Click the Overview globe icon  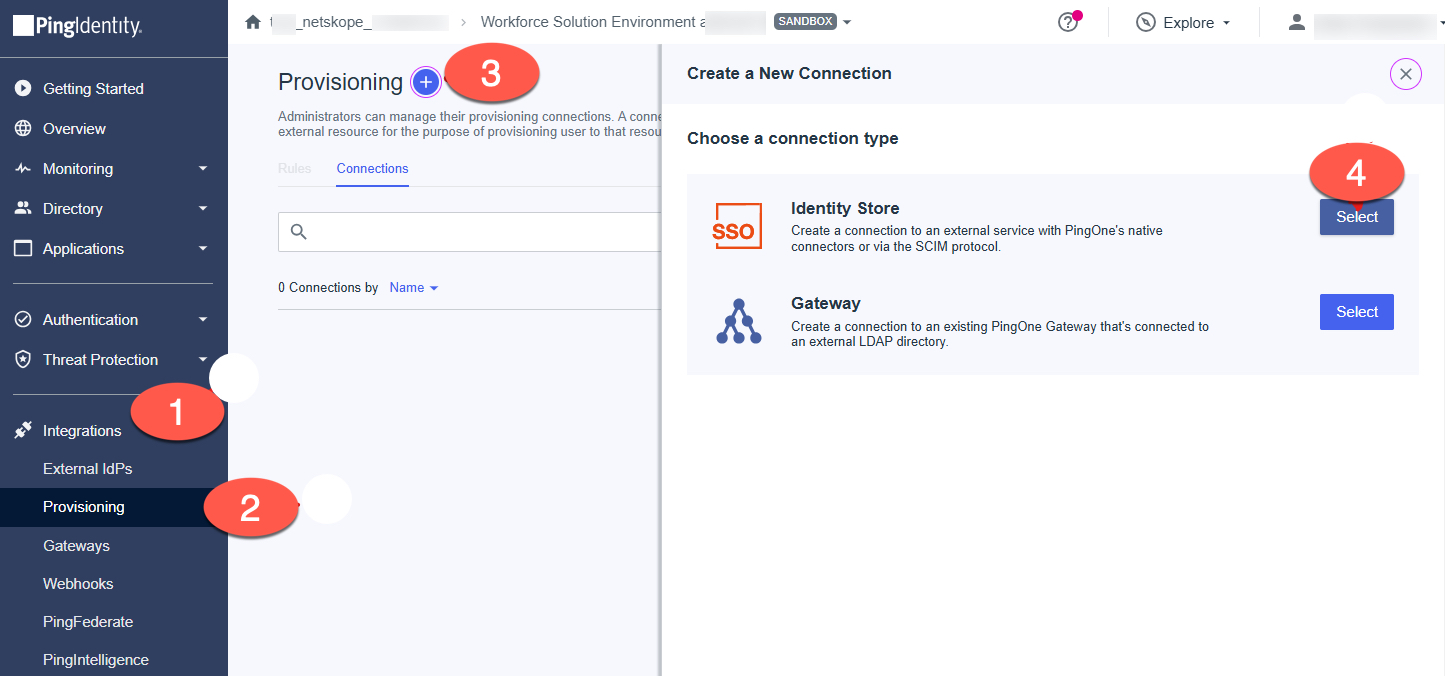23,129
